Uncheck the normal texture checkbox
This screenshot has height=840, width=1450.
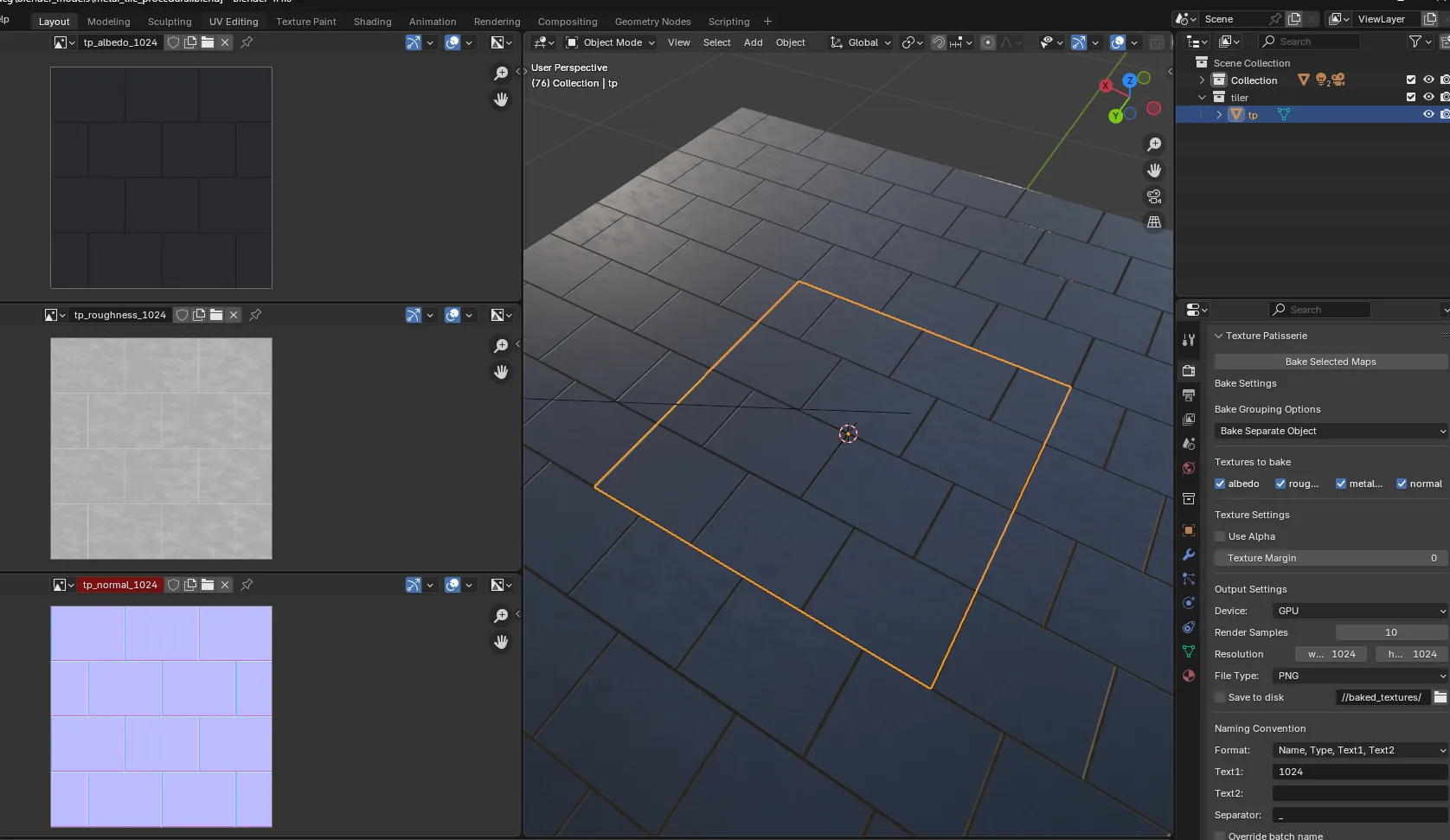(x=1402, y=484)
